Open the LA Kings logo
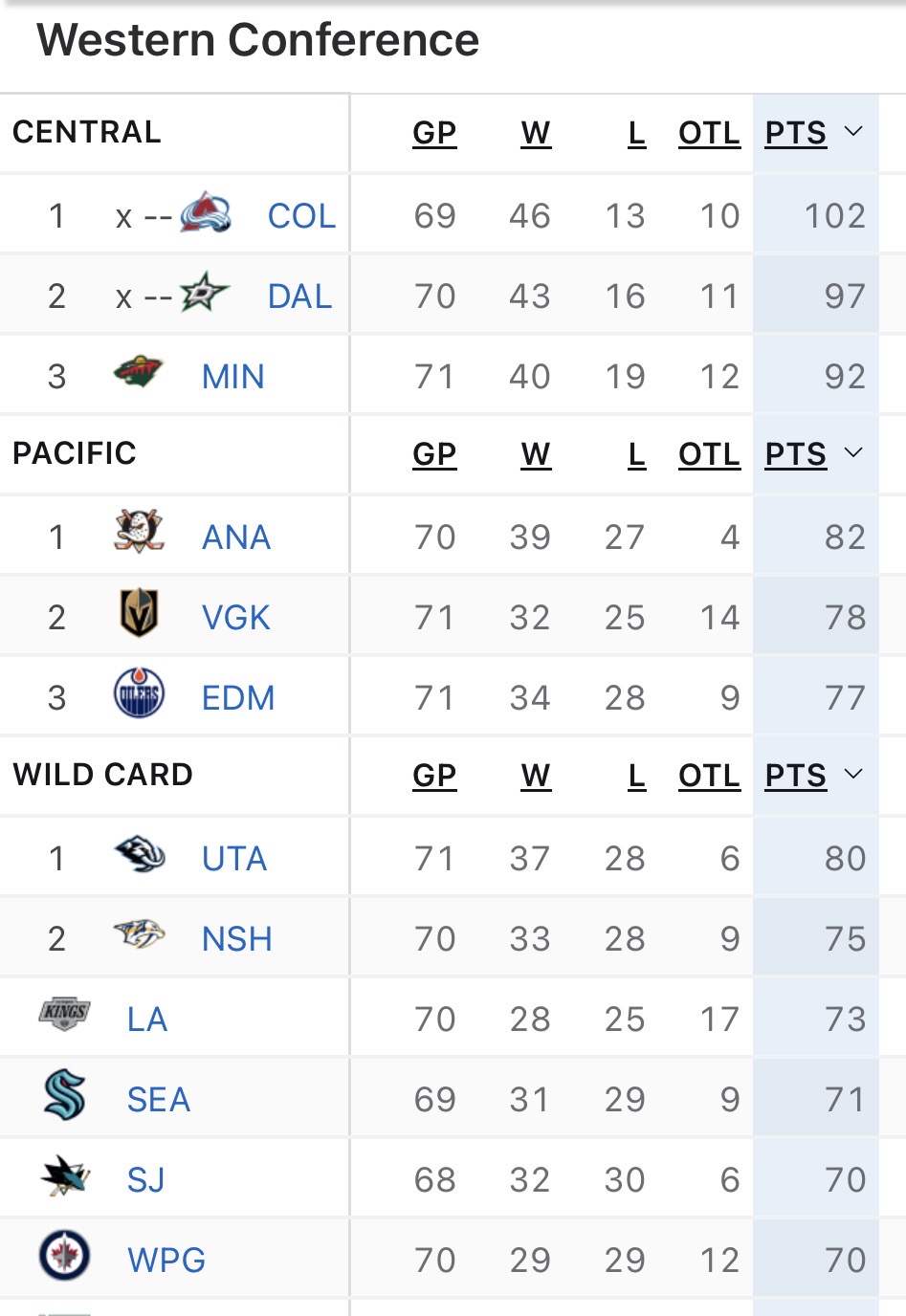Viewport: 906px width, 1316px height. (64, 1014)
